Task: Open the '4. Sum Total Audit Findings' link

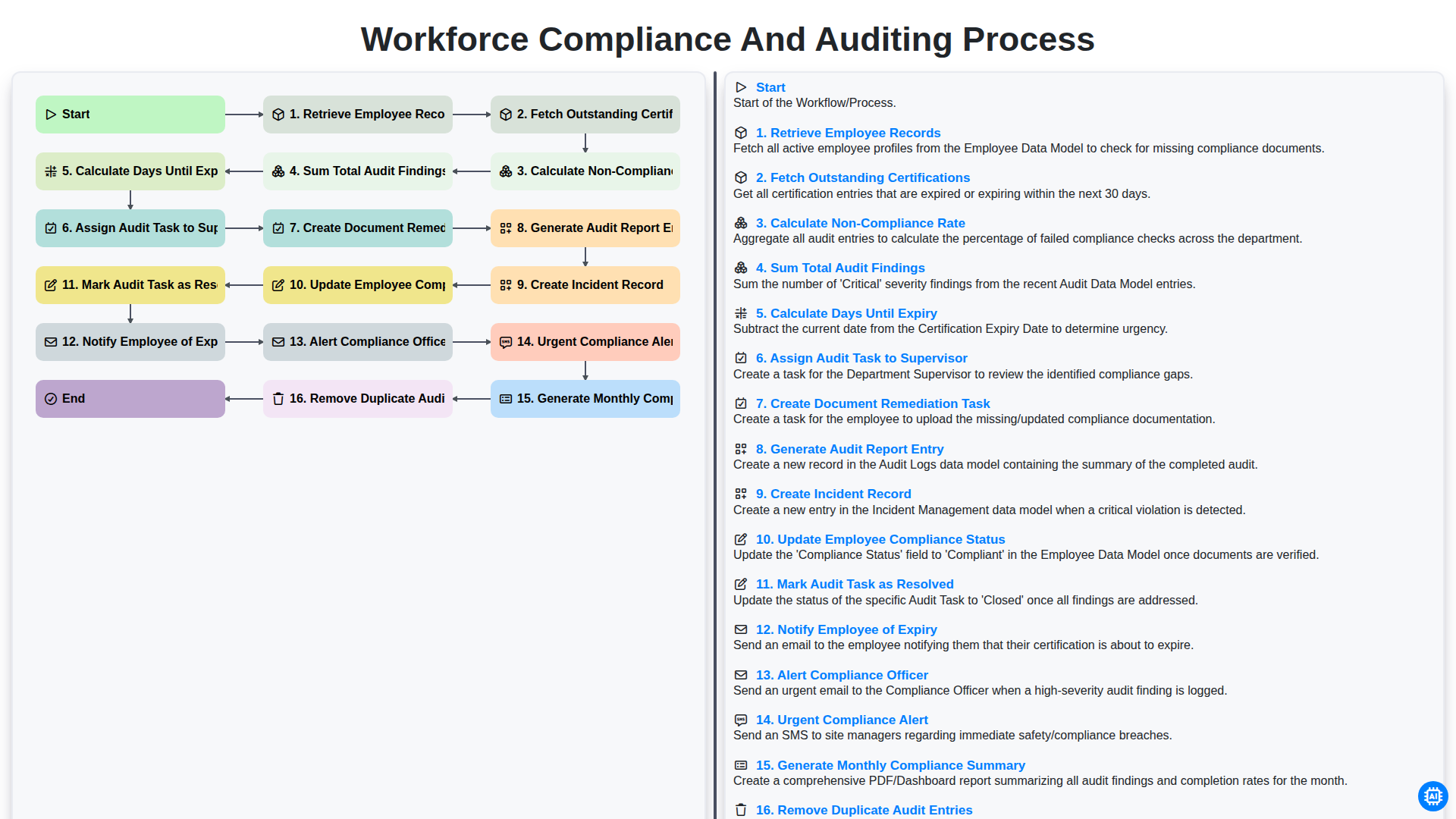Action: pos(840,268)
